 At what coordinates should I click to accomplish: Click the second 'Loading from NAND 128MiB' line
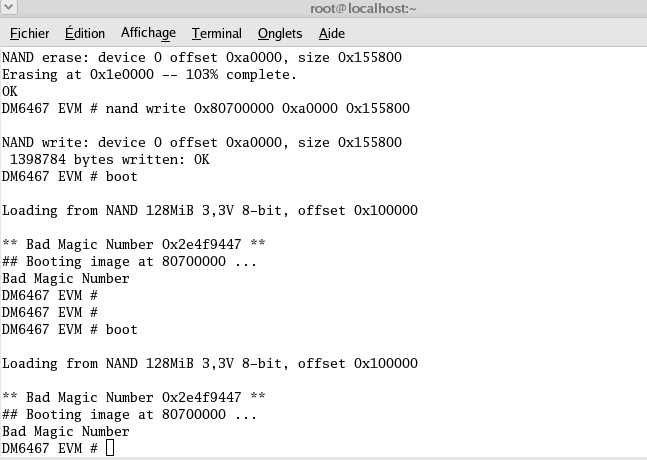(x=210, y=363)
